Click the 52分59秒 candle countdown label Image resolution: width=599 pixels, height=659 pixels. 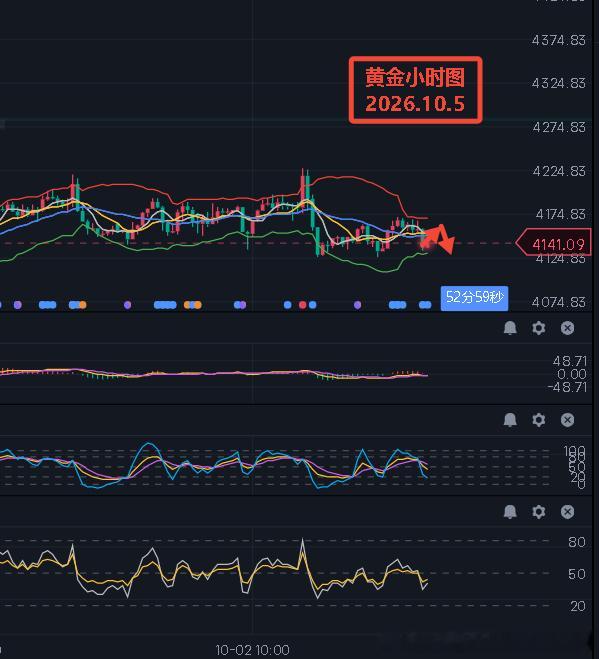click(x=474, y=298)
